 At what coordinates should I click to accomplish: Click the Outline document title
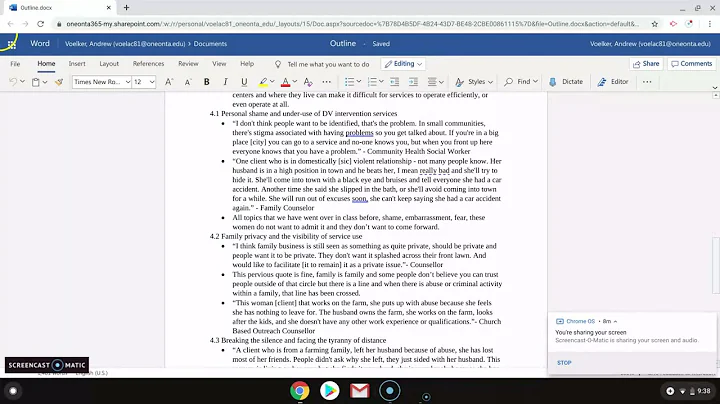point(343,44)
